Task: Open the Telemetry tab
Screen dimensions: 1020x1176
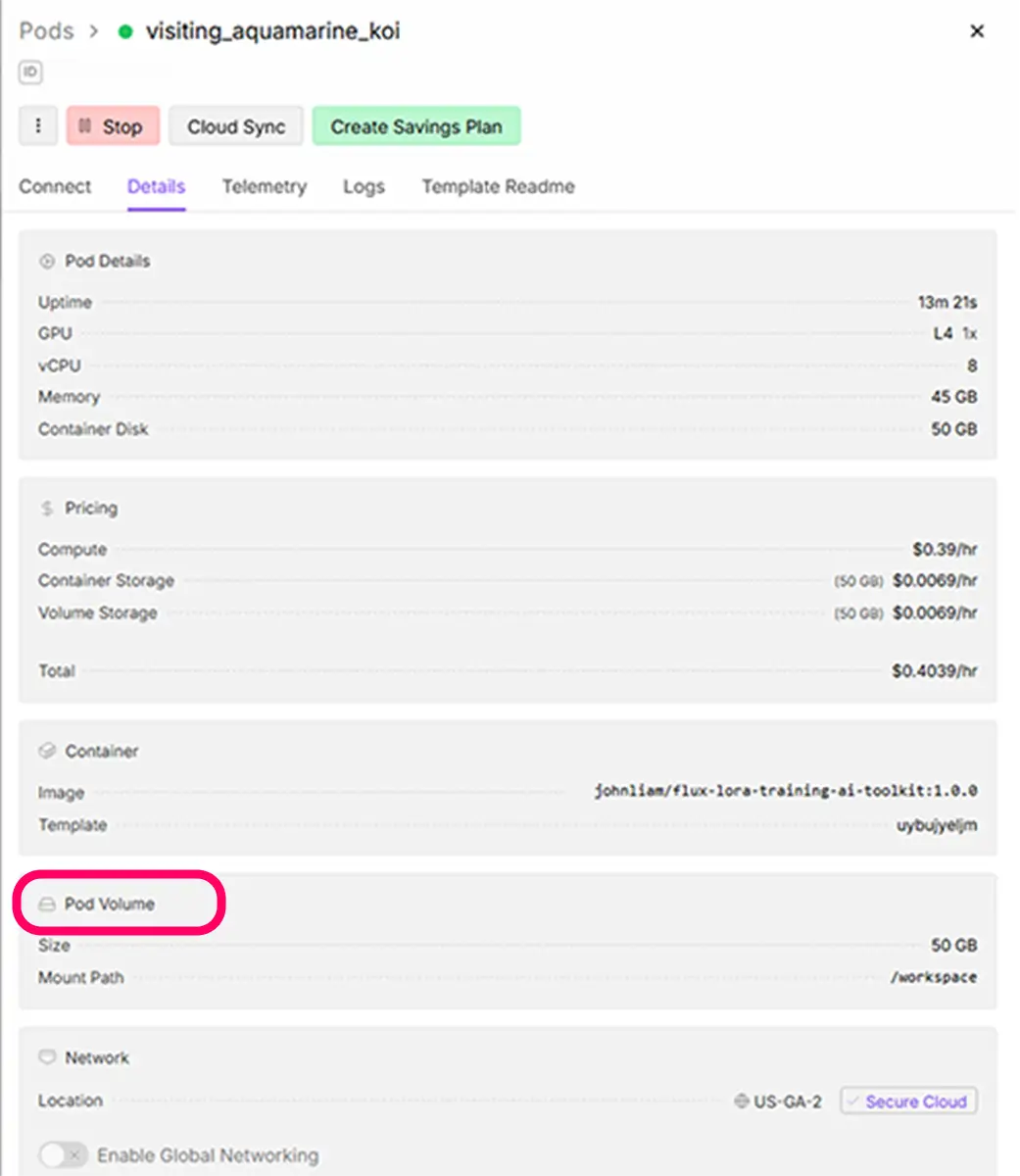Action: tap(264, 186)
